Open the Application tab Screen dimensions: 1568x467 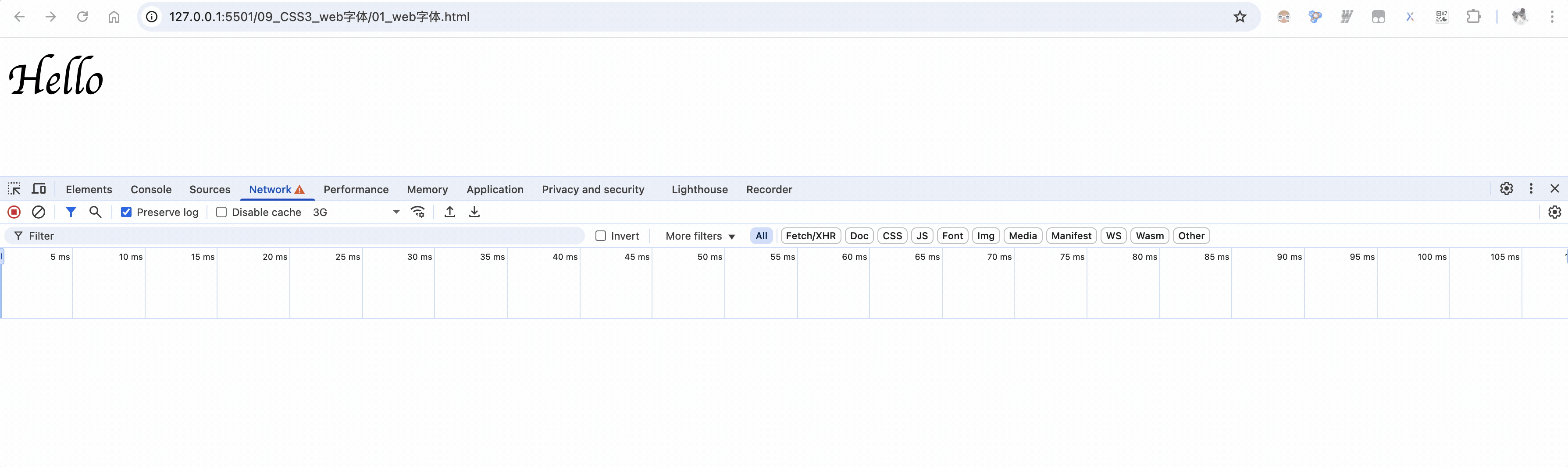[x=495, y=190]
